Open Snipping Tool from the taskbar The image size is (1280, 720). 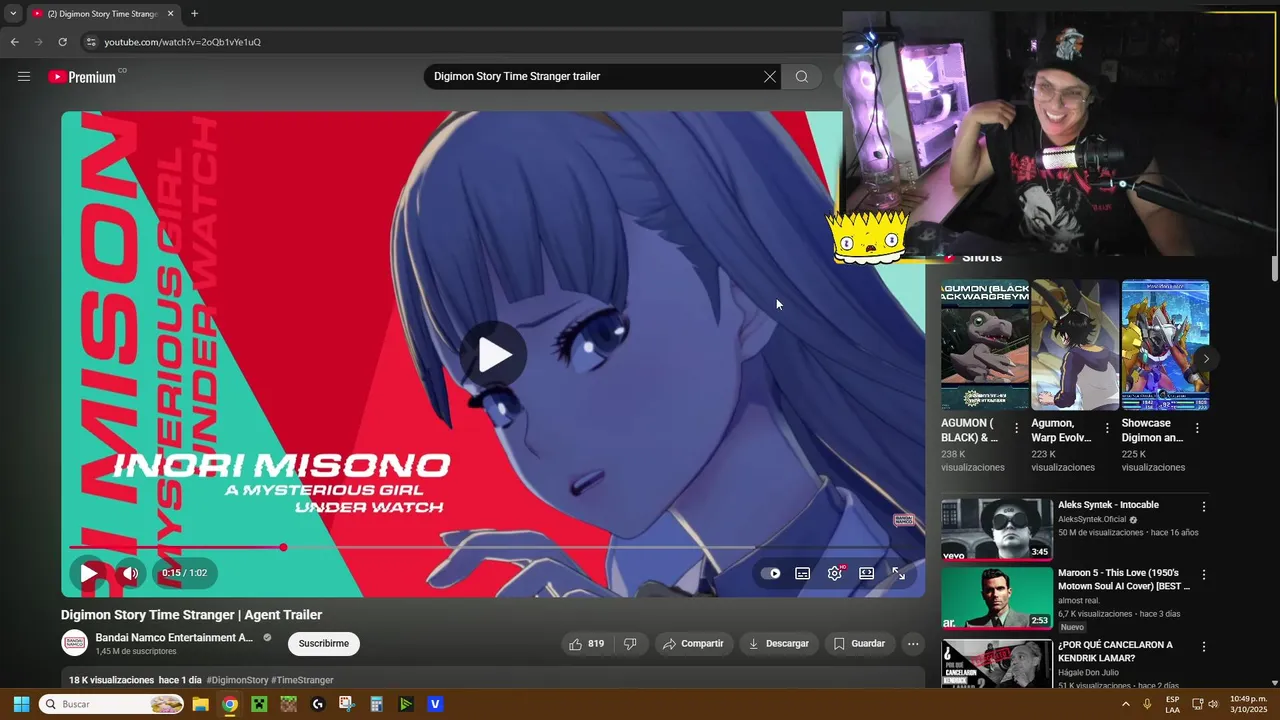pos(347,704)
